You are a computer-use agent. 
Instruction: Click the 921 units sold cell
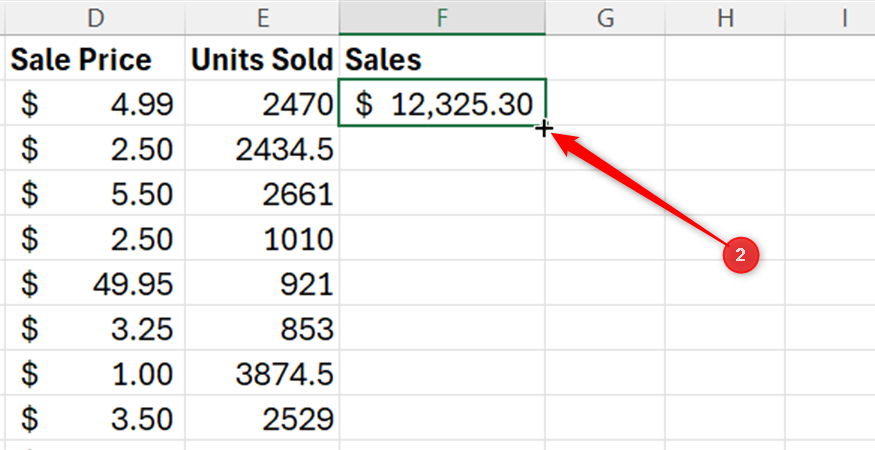pyautogui.click(x=262, y=283)
